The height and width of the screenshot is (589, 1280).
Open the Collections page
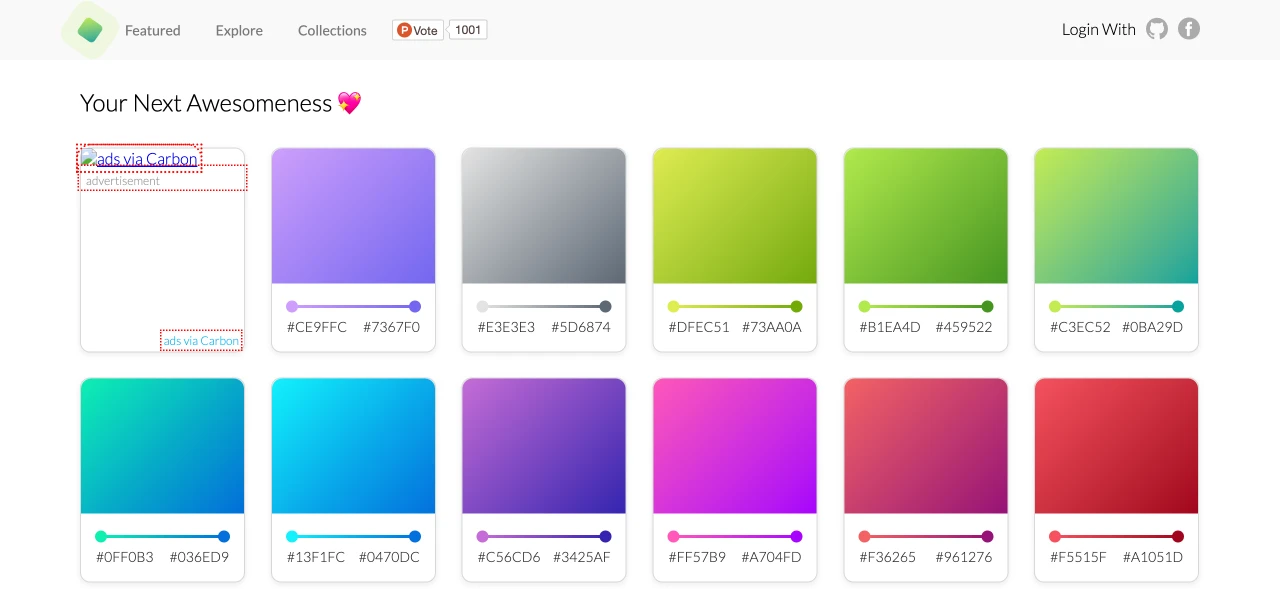point(331,30)
